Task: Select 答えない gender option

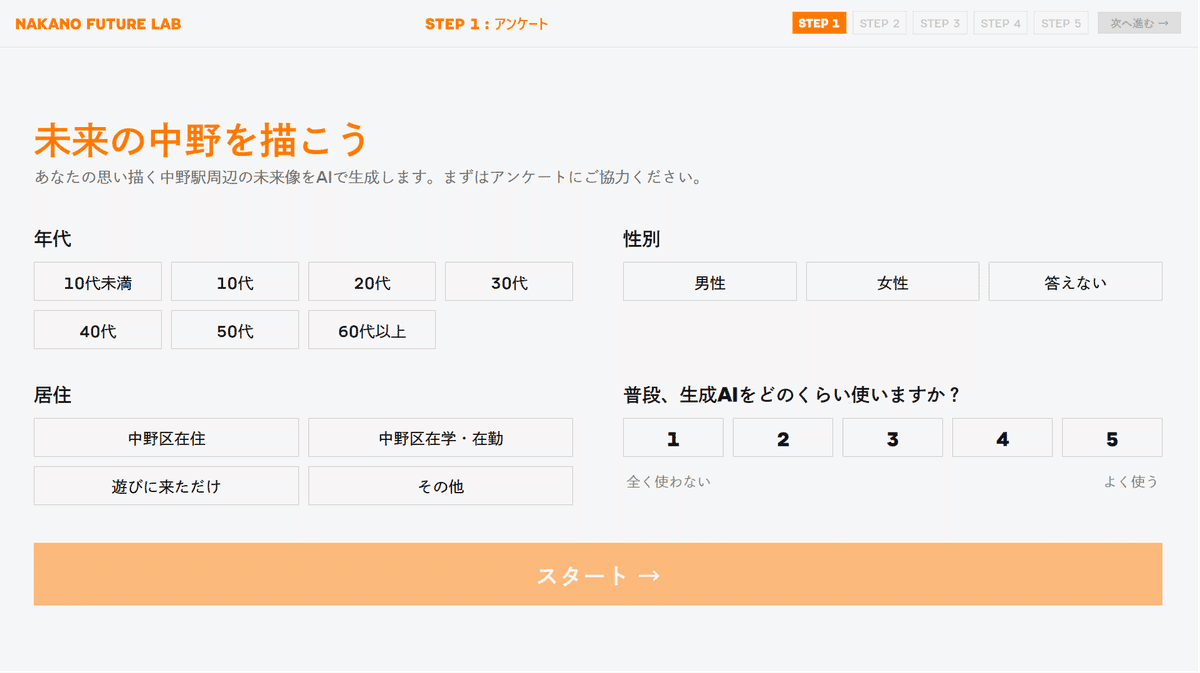Action: 1076,282
